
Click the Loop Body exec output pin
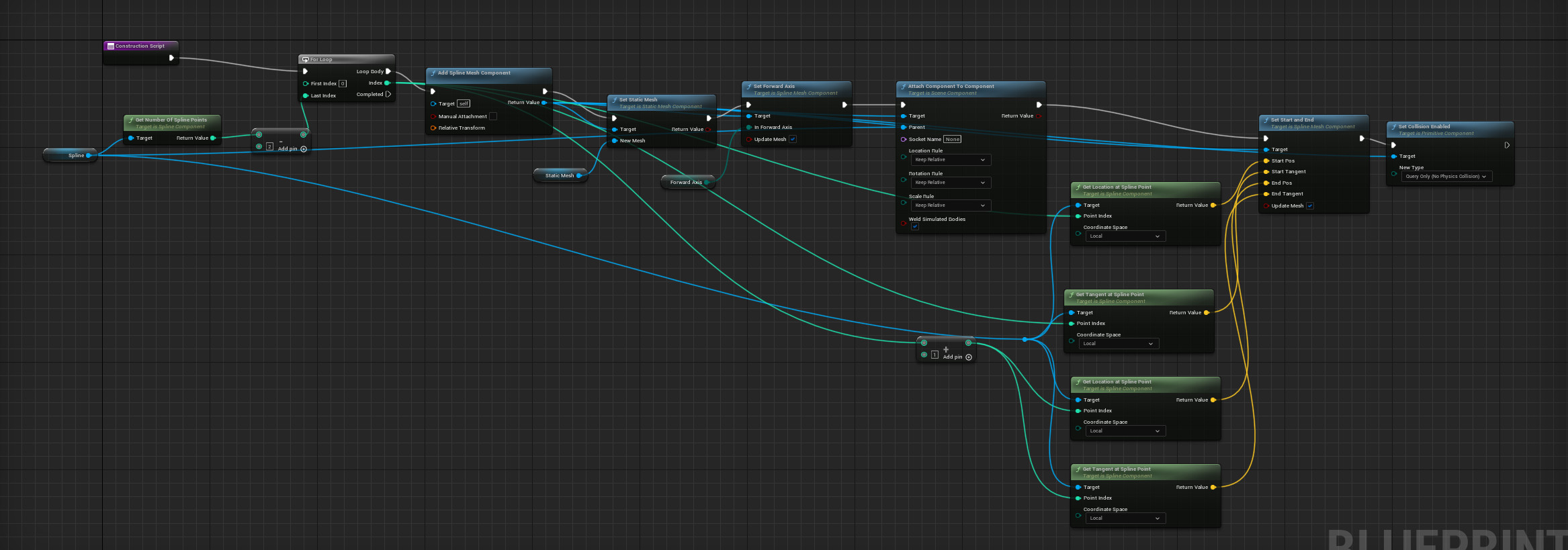coord(388,71)
